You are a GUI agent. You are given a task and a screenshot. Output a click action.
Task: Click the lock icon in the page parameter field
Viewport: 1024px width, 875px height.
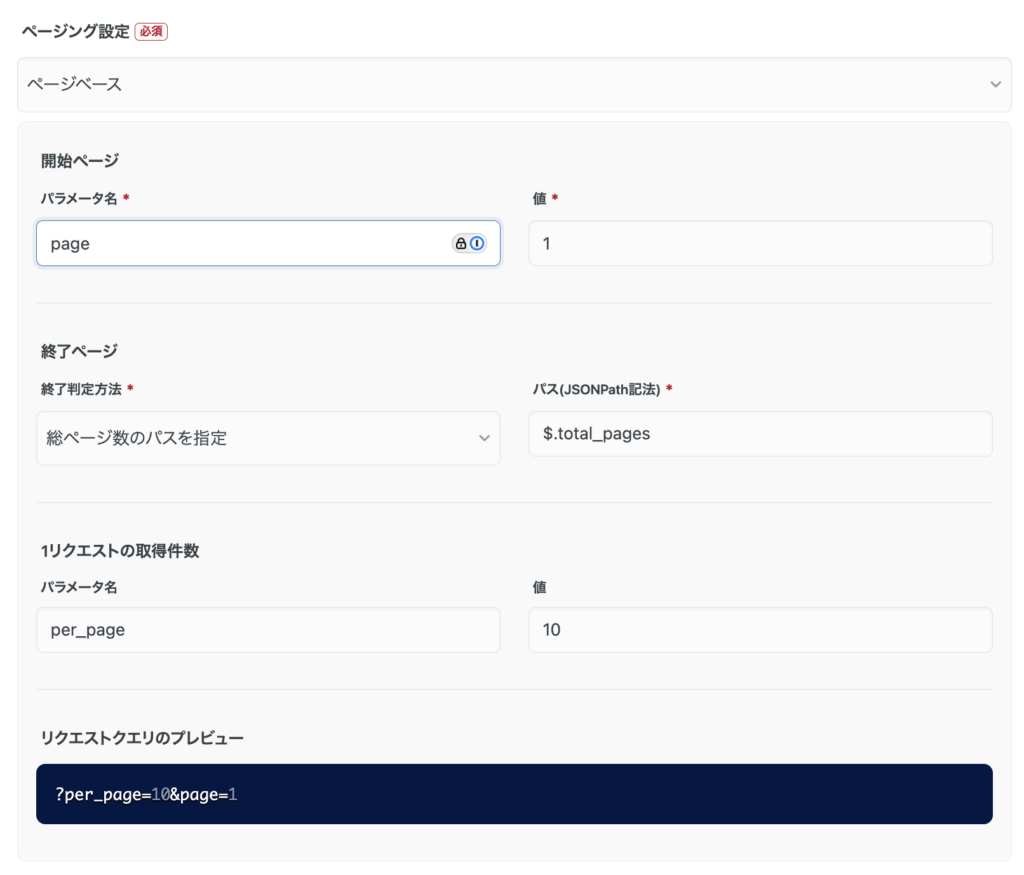click(x=461, y=243)
